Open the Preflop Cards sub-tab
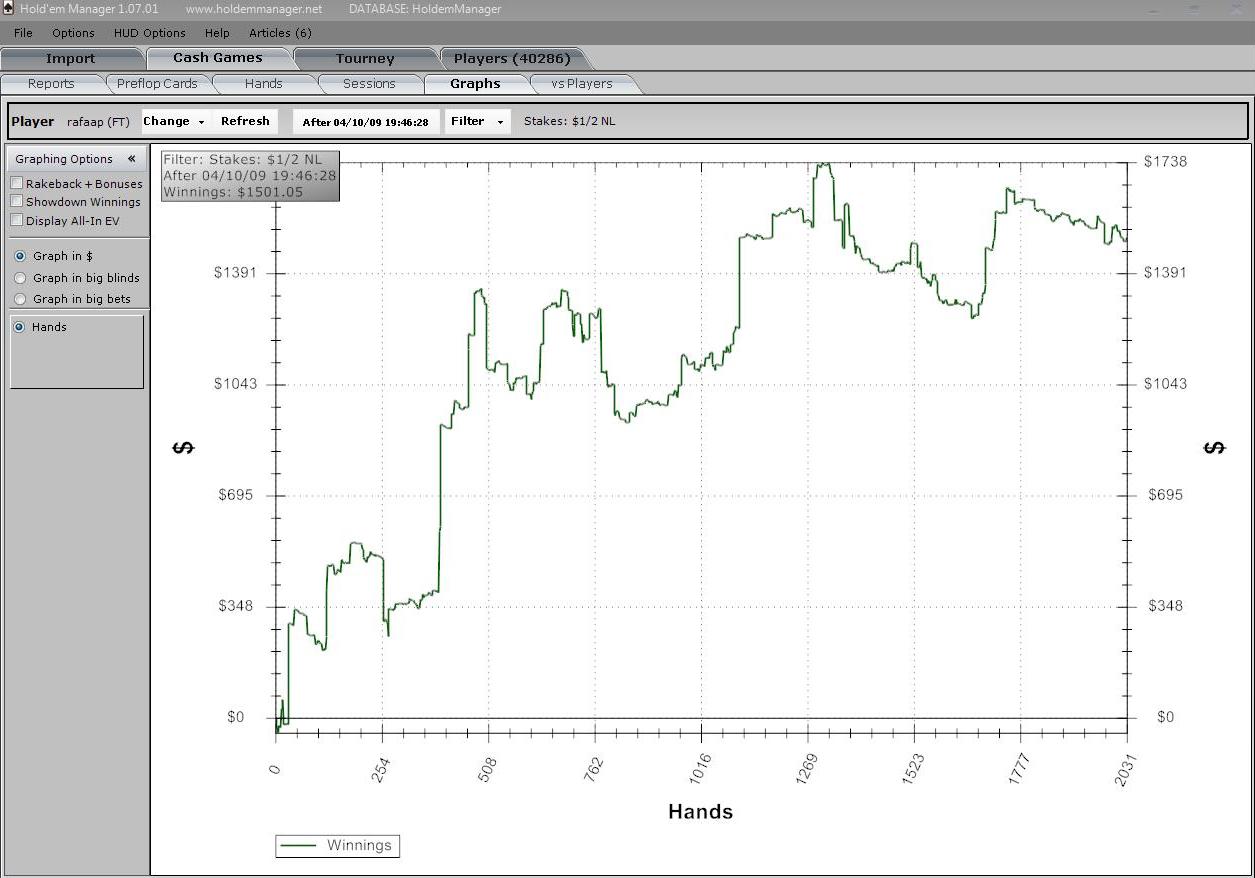This screenshot has height=878, width=1255. [x=157, y=83]
